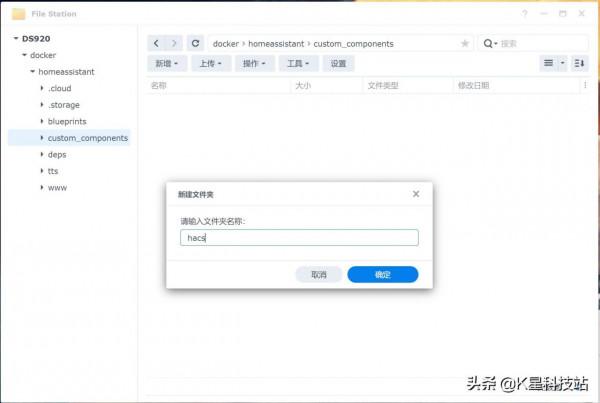Collapse the DS920 tree node

pos(16,38)
